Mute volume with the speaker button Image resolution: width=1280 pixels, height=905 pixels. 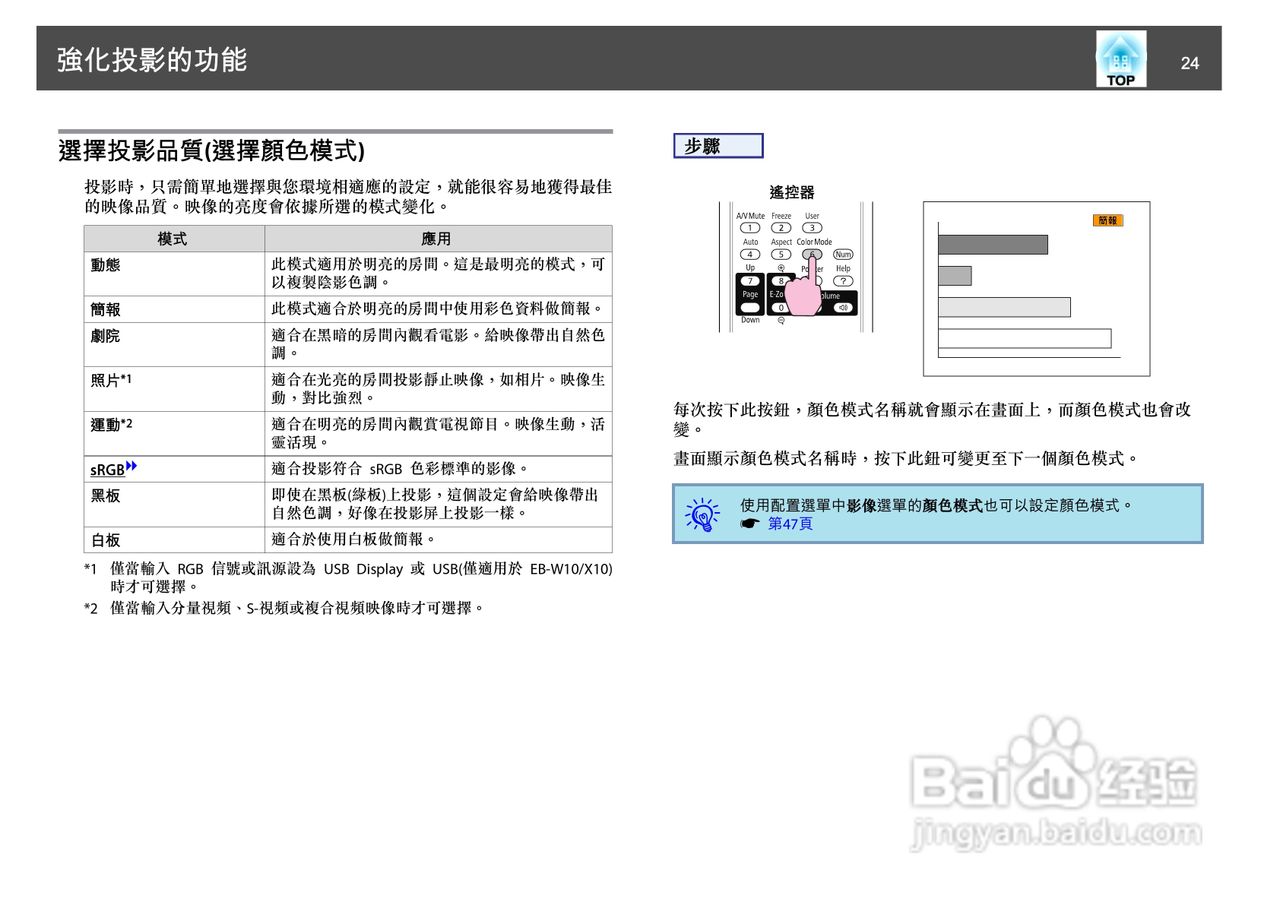tap(845, 307)
